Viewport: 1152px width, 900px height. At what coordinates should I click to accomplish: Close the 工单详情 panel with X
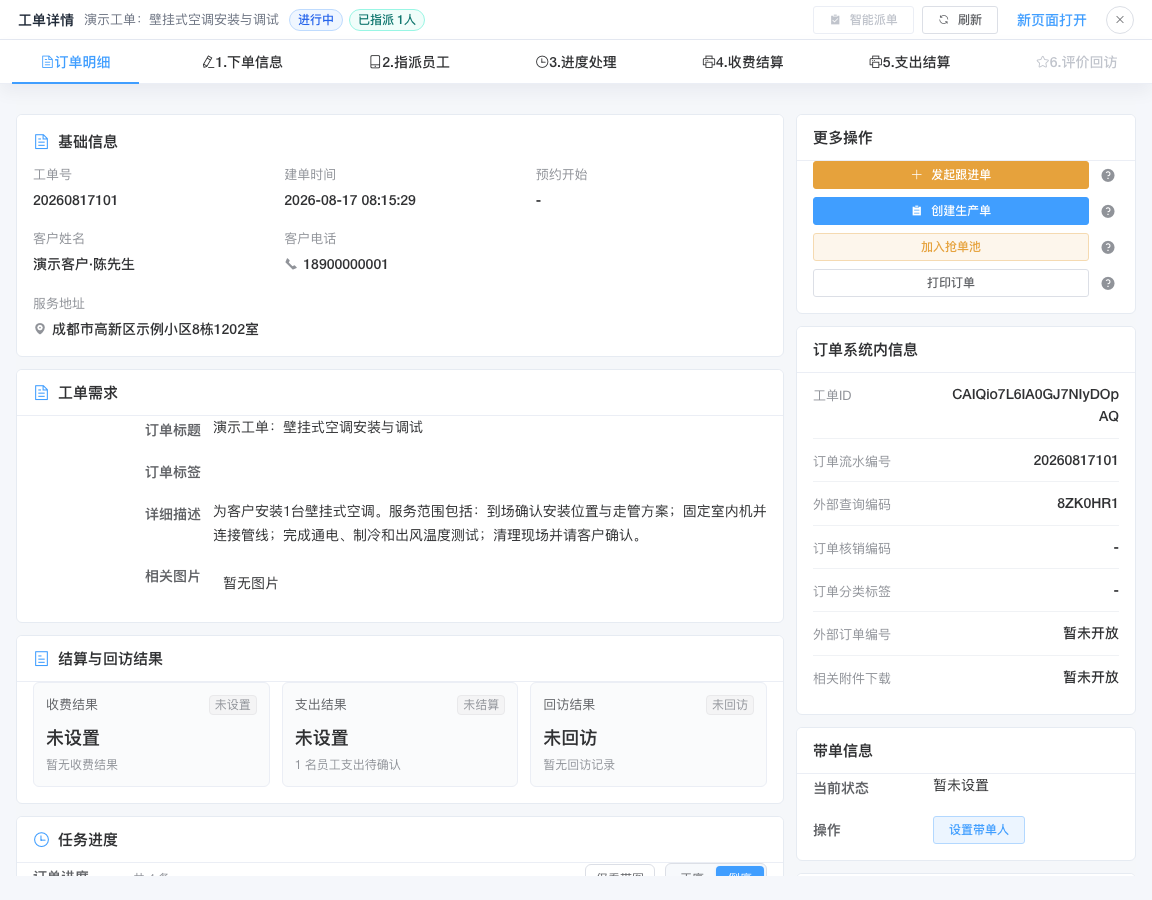coord(1120,20)
